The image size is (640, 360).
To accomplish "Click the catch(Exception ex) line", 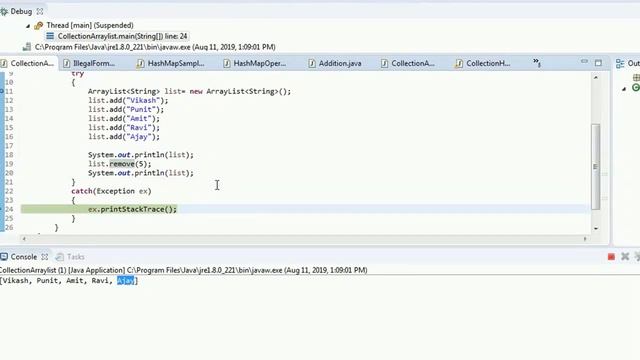I will [x=111, y=191].
